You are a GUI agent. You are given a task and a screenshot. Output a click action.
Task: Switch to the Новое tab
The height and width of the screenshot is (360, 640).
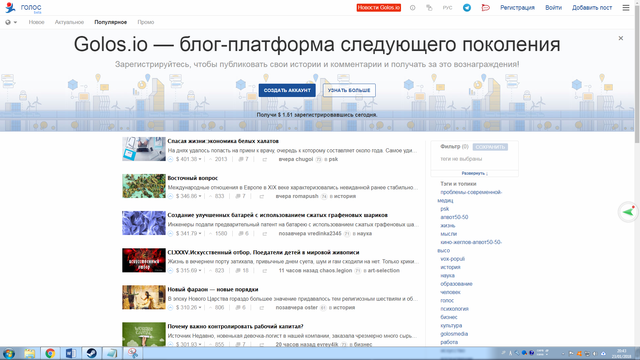[x=36, y=22]
